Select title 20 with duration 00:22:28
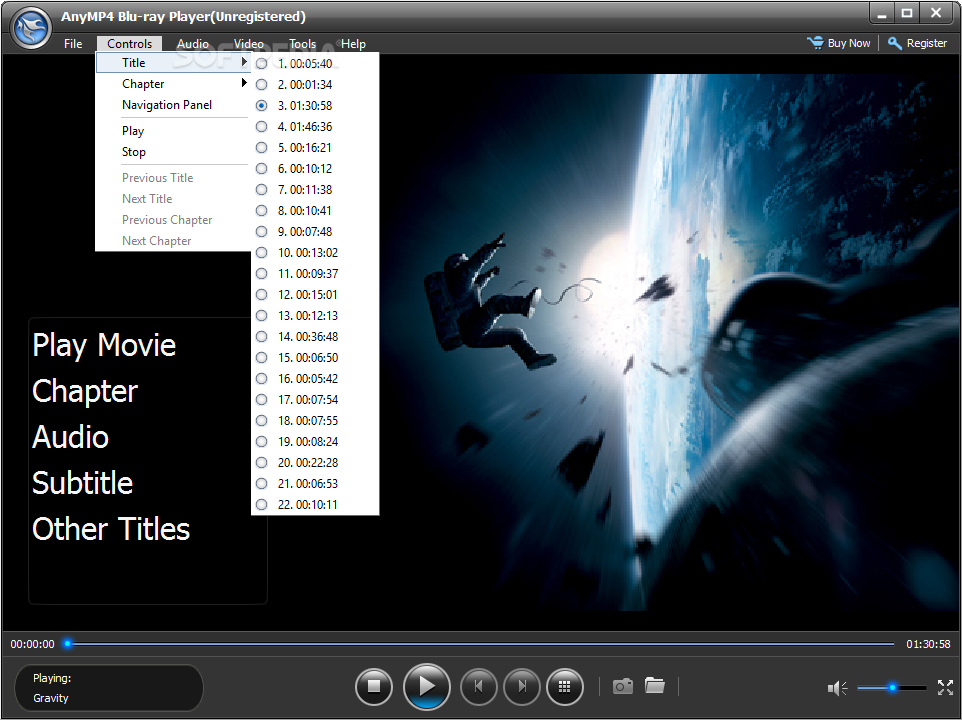The height and width of the screenshot is (720, 962). pos(315,462)
